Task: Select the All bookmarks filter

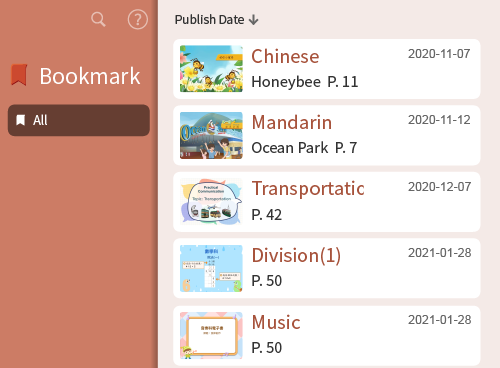Action: 79,120
